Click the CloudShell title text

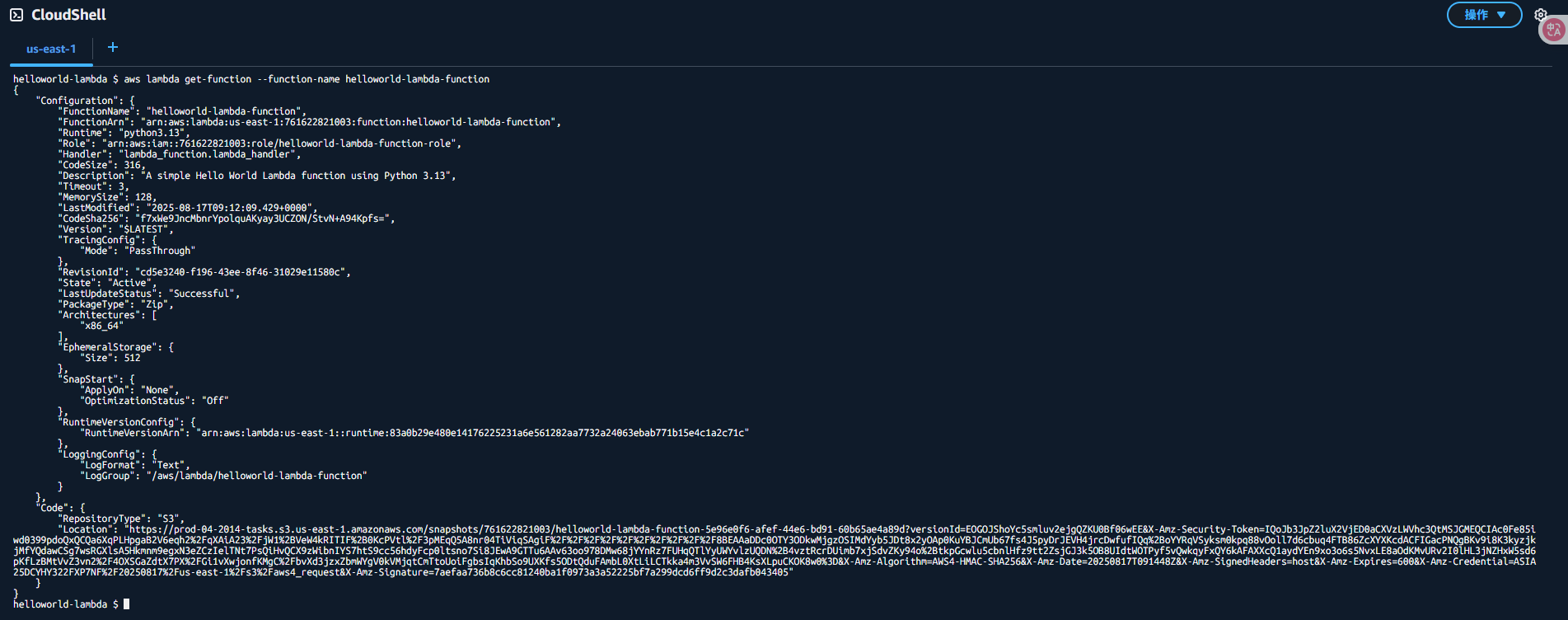pyautogui.click(x=69, y=15)
